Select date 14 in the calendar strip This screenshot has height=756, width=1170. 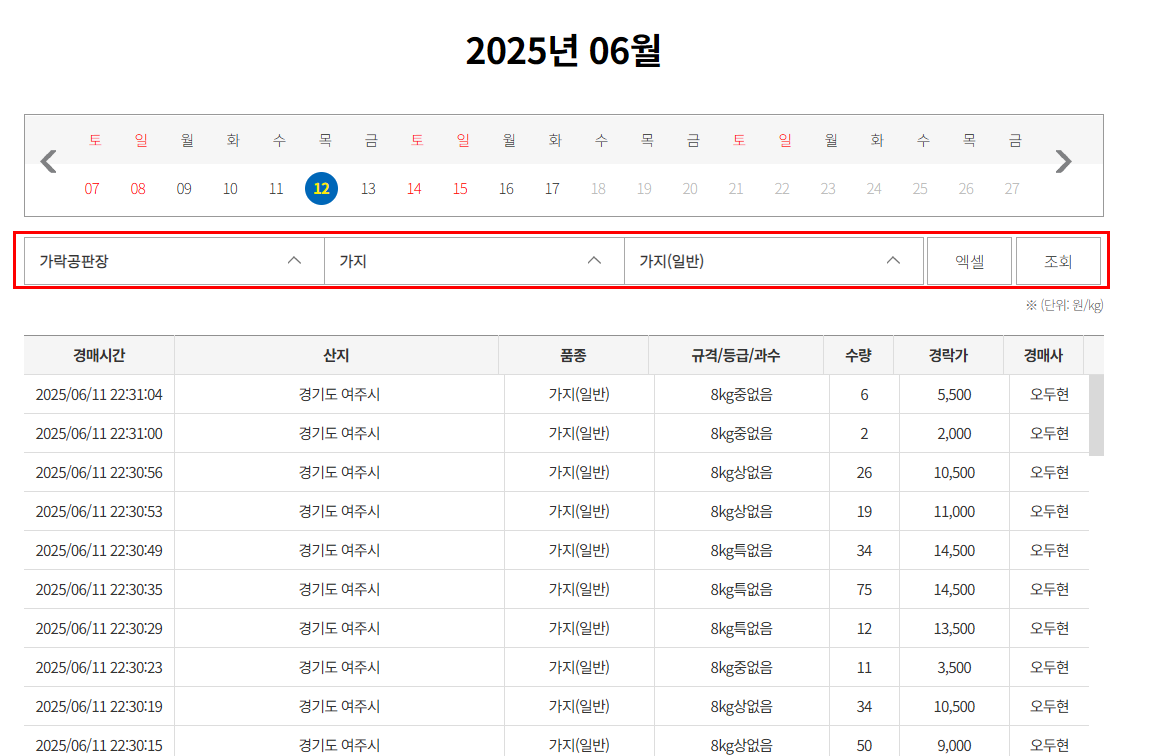pos(414,189)
